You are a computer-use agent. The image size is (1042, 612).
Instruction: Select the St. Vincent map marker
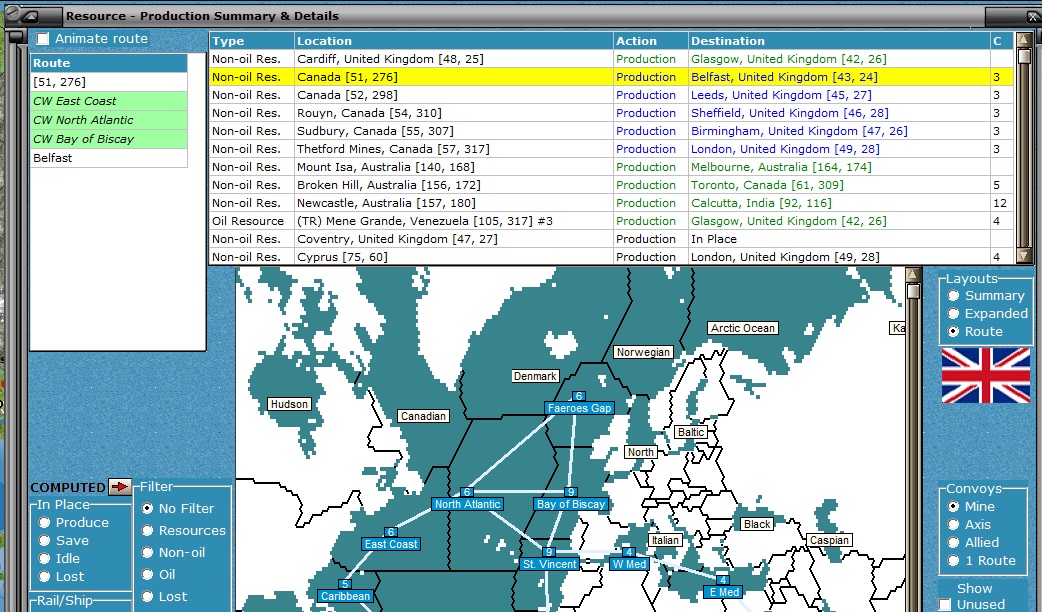(x=549, y=564)
